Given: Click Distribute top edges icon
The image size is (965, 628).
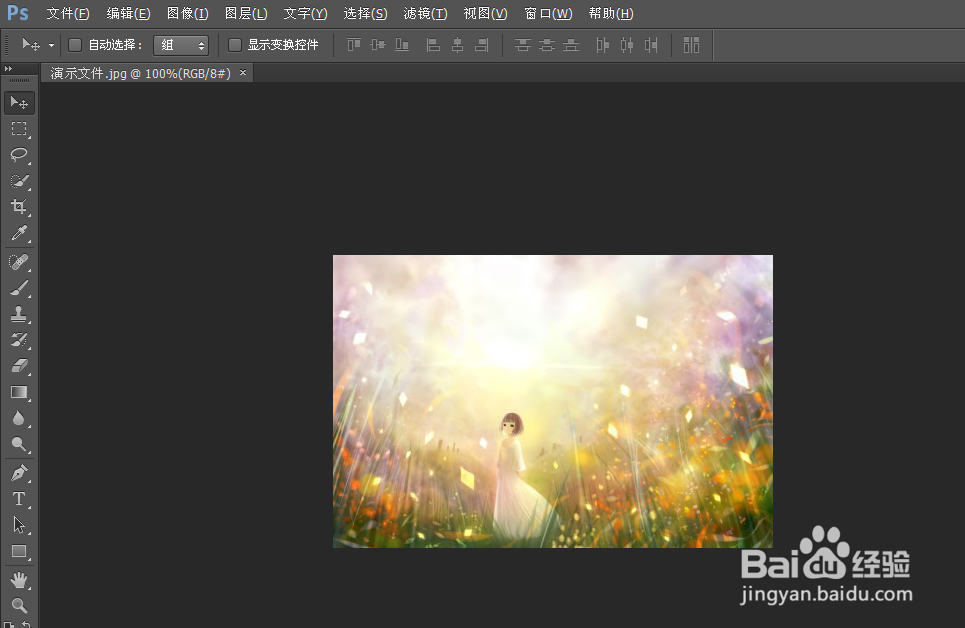Looking at the screenshot, I should (523, 44).
